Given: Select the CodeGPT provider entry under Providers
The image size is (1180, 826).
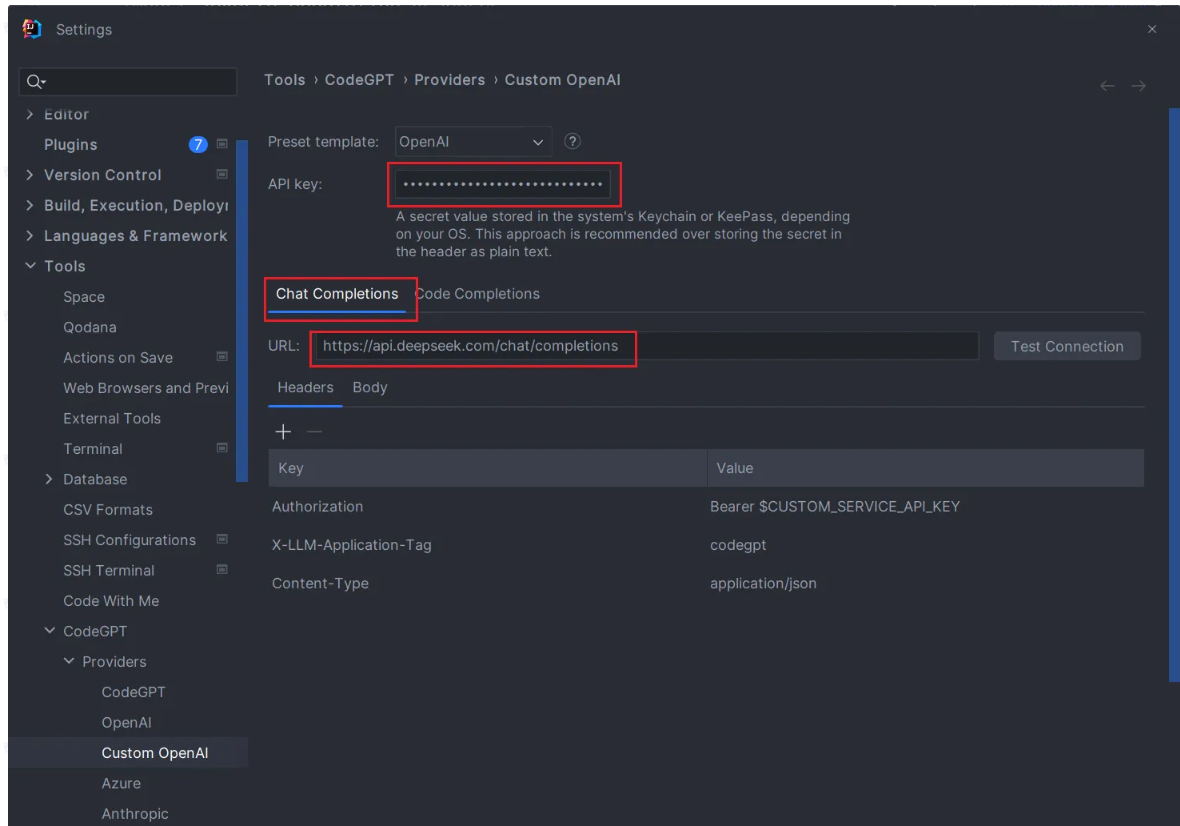Looking at the screenshot, I should pos(133,692).
